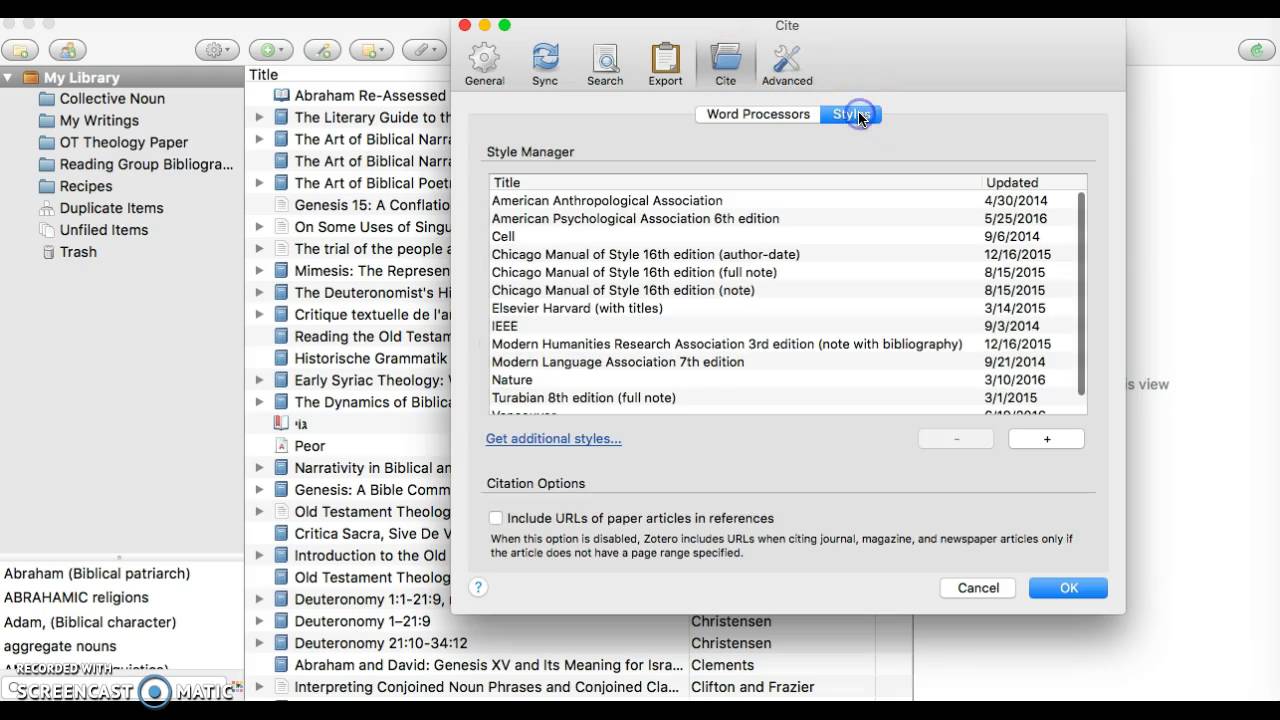
Task: Click book icon beside Deuteronomy 21:10-34:12
Action: 281,643
